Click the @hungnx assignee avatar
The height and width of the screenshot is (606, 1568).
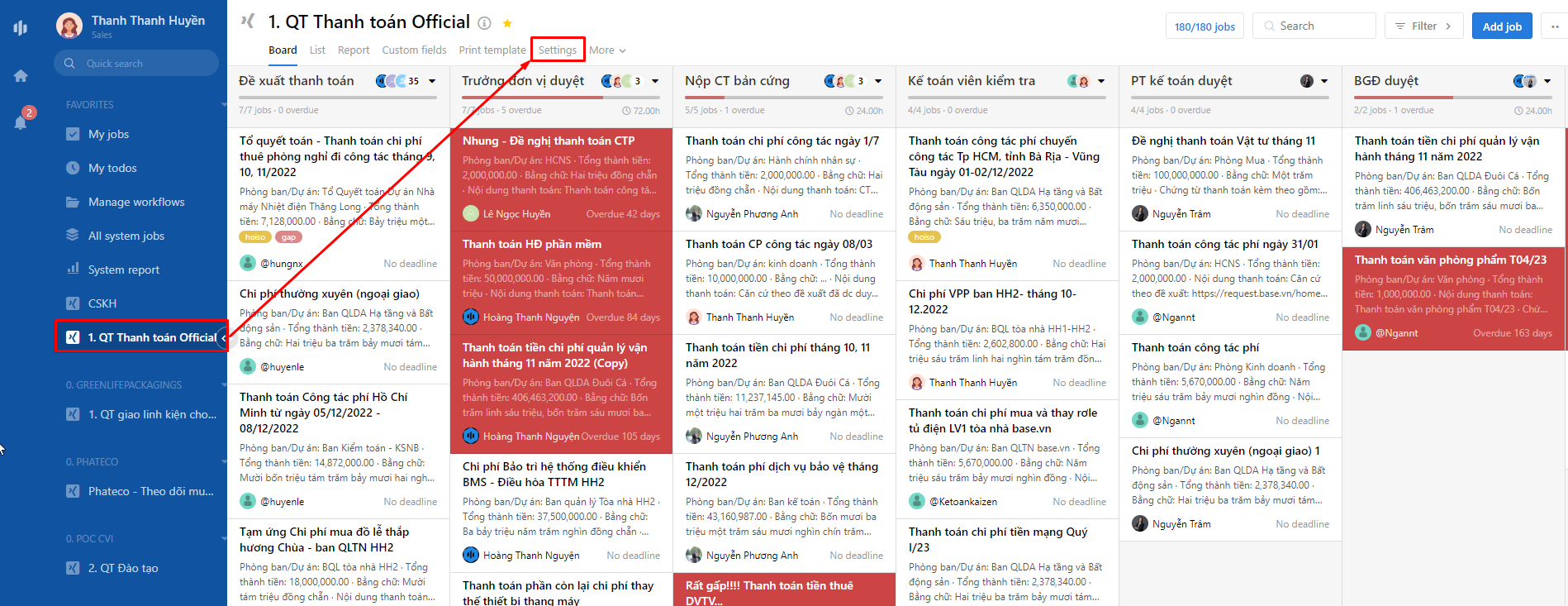(248, 263)
